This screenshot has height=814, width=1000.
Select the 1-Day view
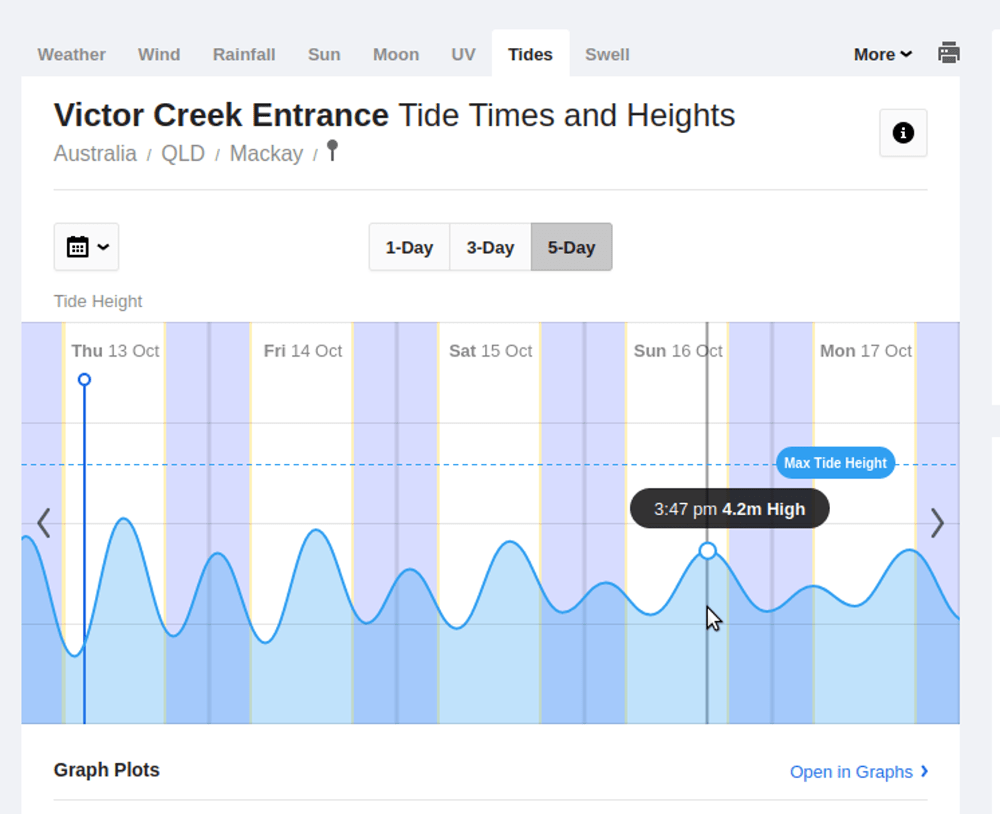coord(409,248)
